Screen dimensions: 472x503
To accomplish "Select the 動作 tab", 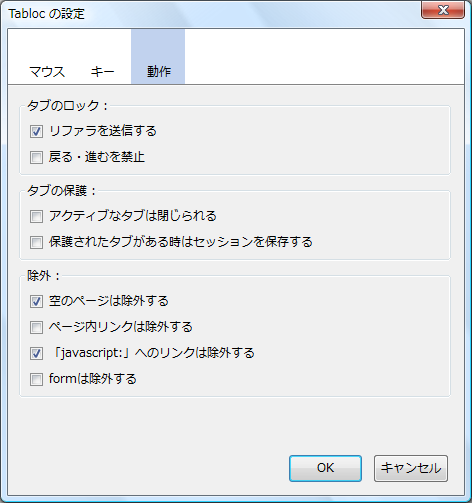I will tap(158, 57).
